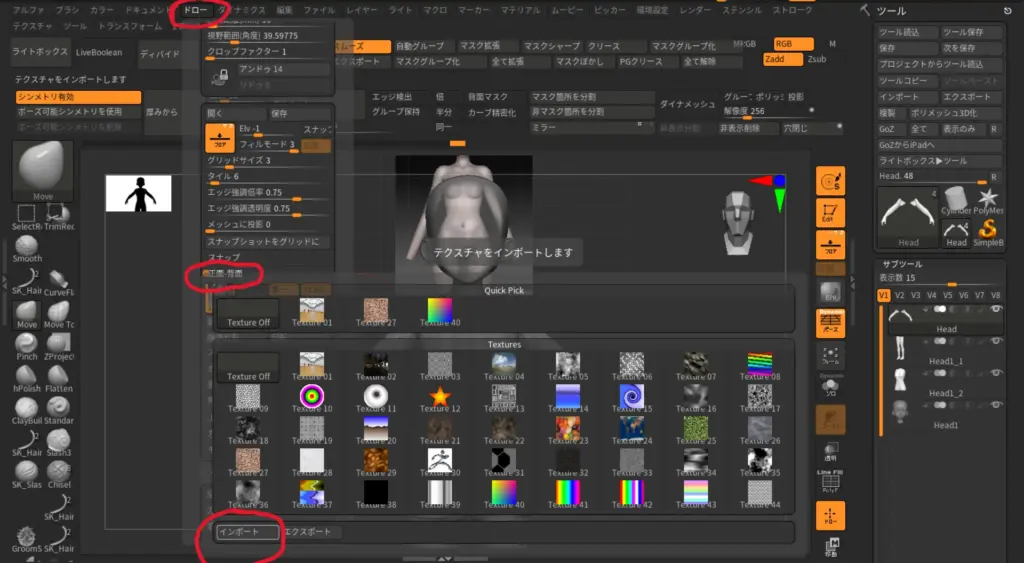Select Texture Off in Quick Pick
Viewport: 1024px width, 563px height.
tap(248, 314)
